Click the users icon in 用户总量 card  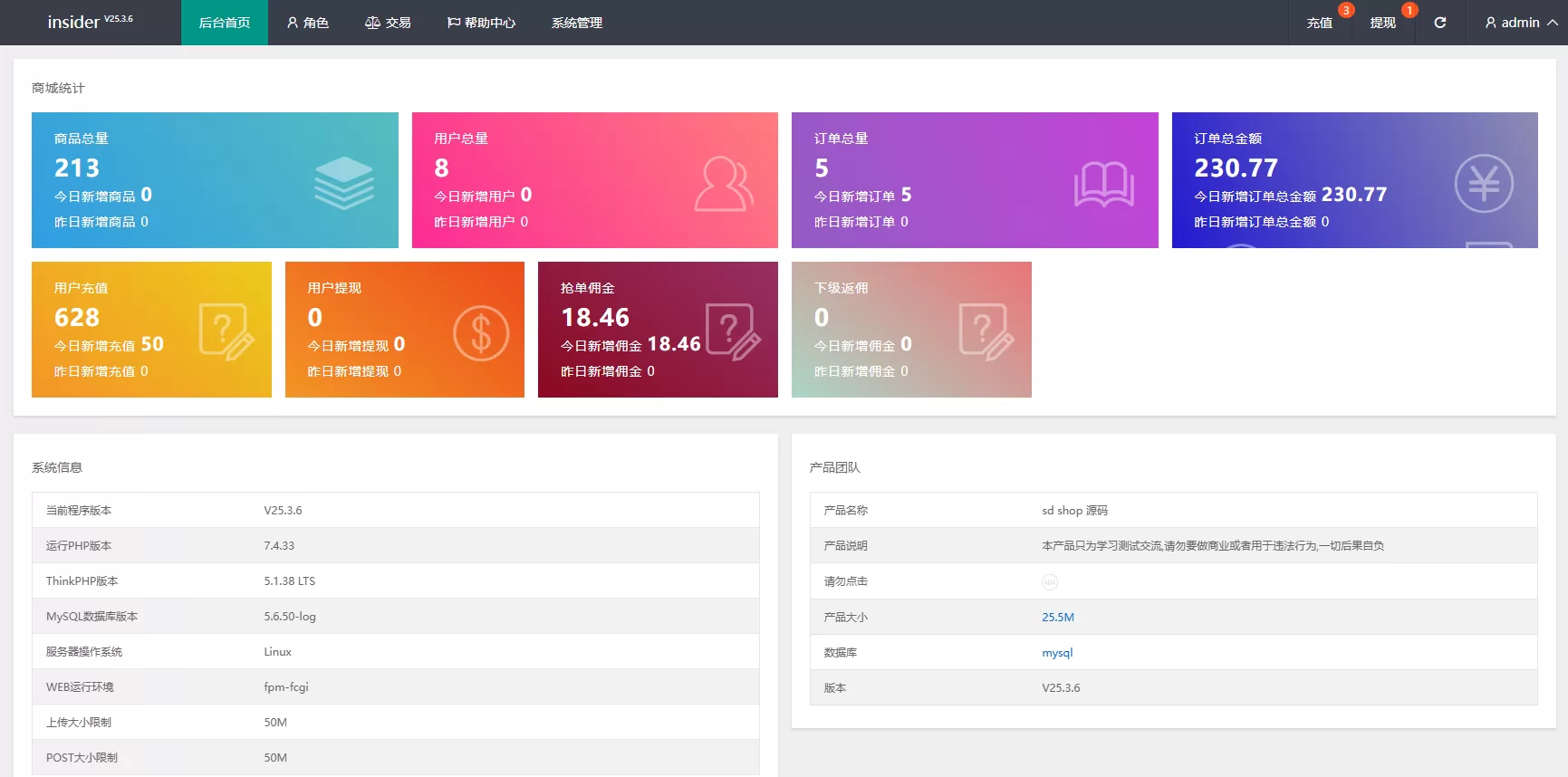pos(723,184)
